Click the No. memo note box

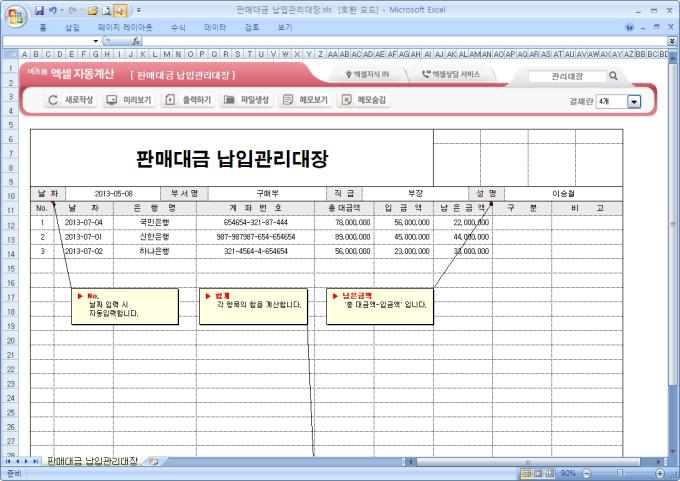point(125,307)
